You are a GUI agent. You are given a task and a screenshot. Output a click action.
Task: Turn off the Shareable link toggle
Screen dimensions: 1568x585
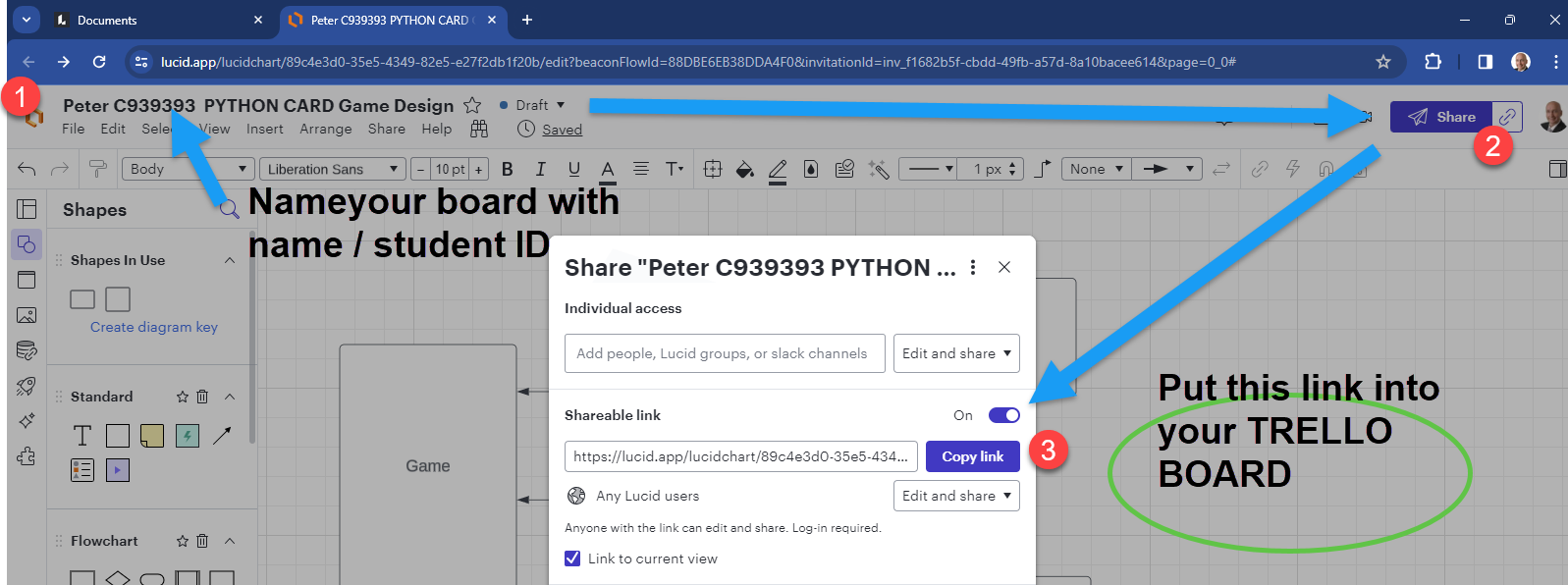click(1004, 415)
